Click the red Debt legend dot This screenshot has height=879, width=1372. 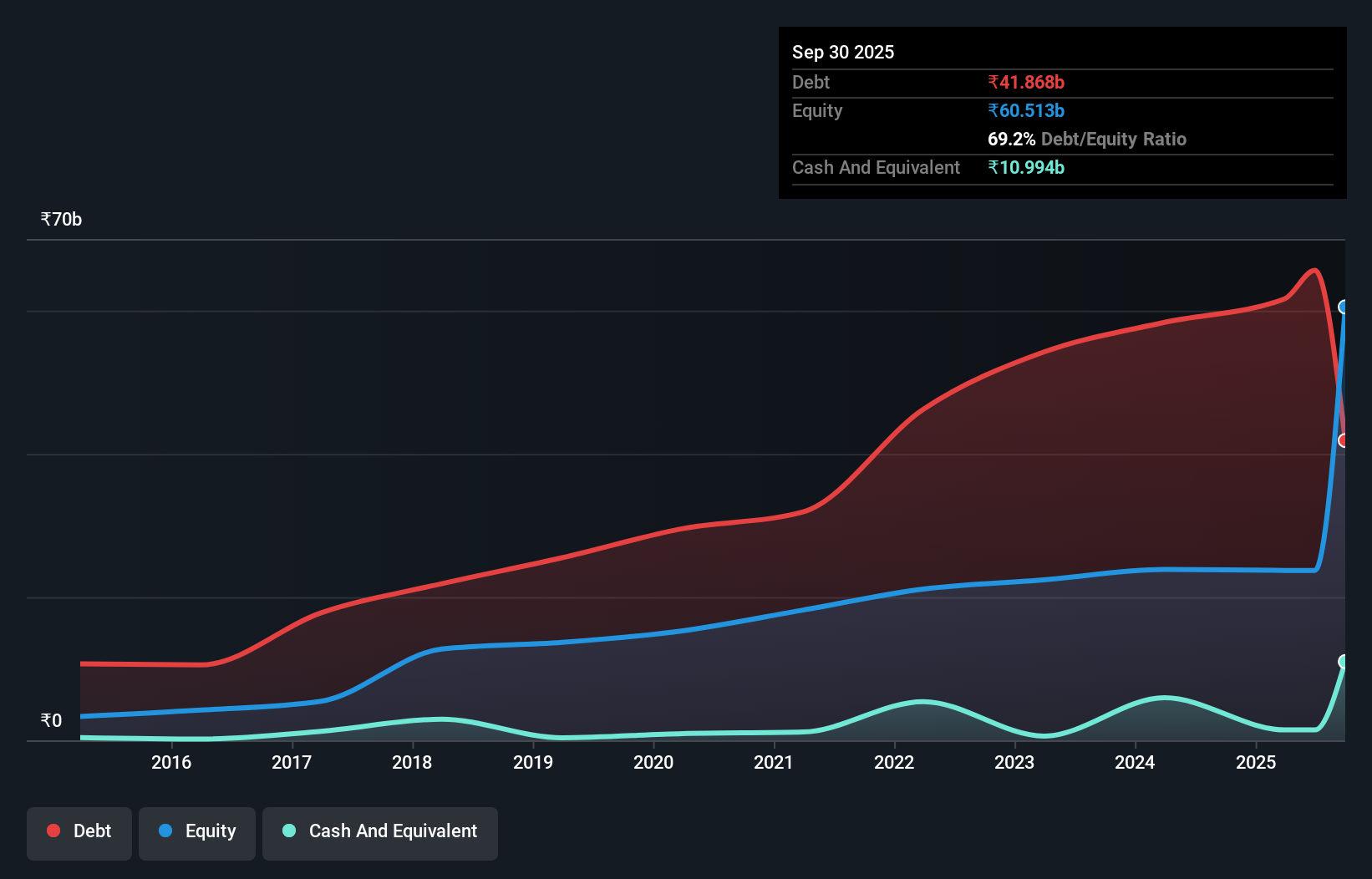tap(53, 831)
